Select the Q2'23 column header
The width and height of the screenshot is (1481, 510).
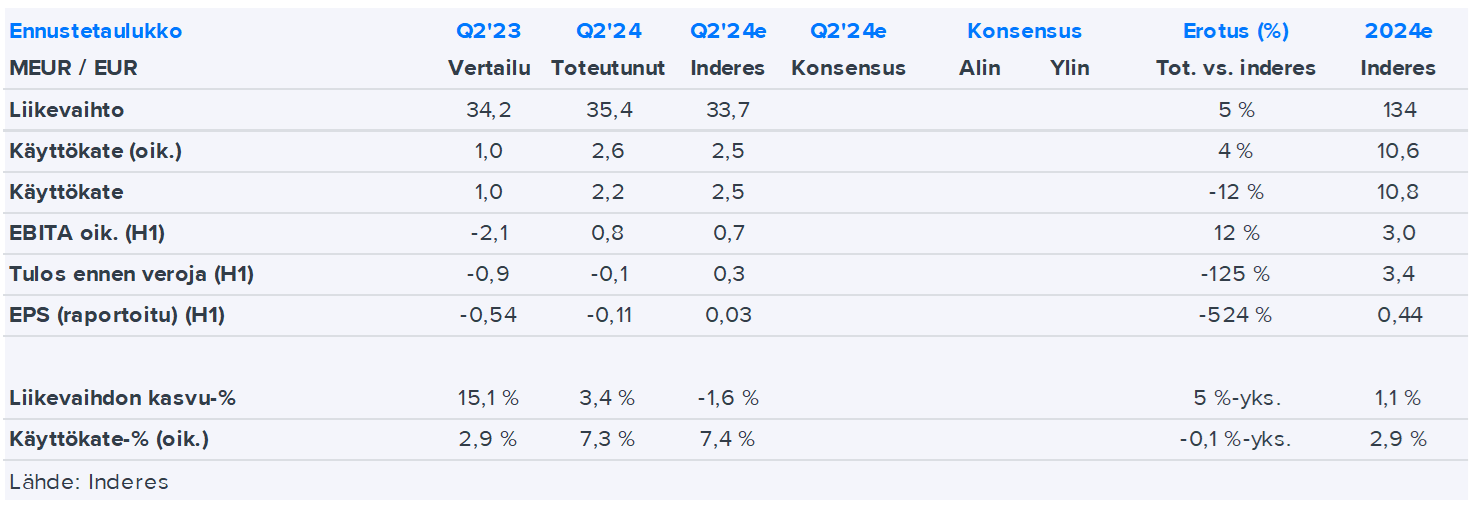point(489,31)
